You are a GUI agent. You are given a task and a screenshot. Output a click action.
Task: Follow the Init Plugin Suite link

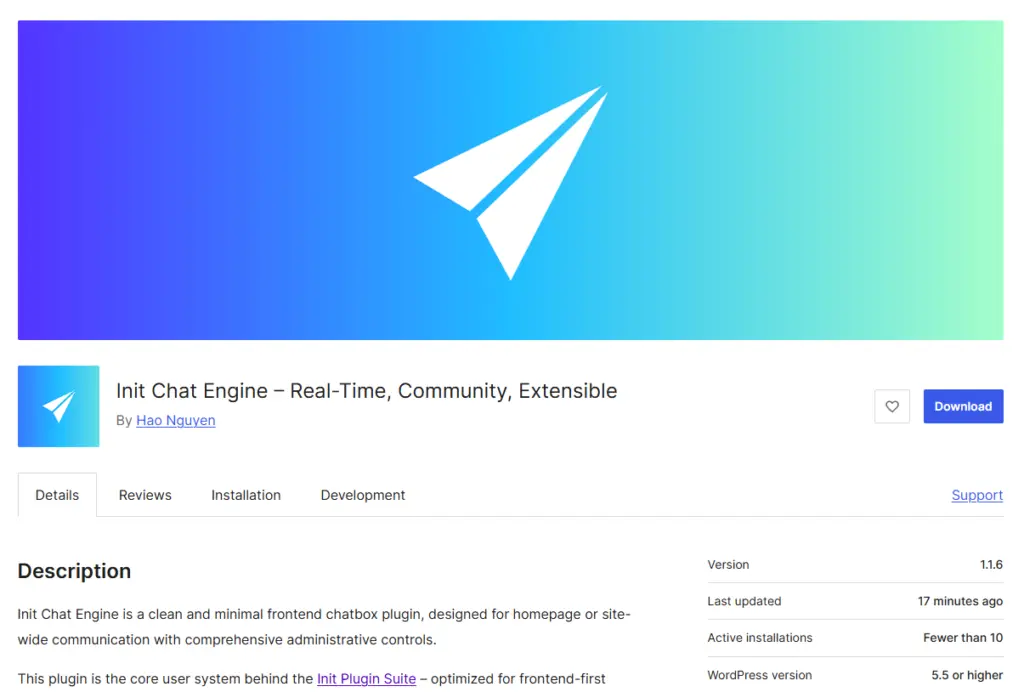coord(366,678)
